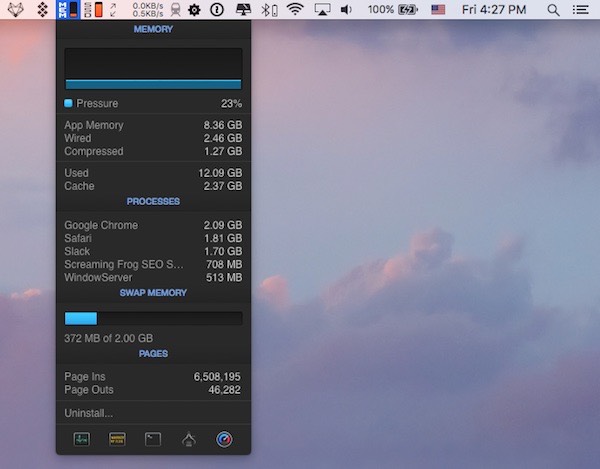This screenshot has width=600, height=469.
Task: Select the Google Chrome process row
Action: (153, 225)
